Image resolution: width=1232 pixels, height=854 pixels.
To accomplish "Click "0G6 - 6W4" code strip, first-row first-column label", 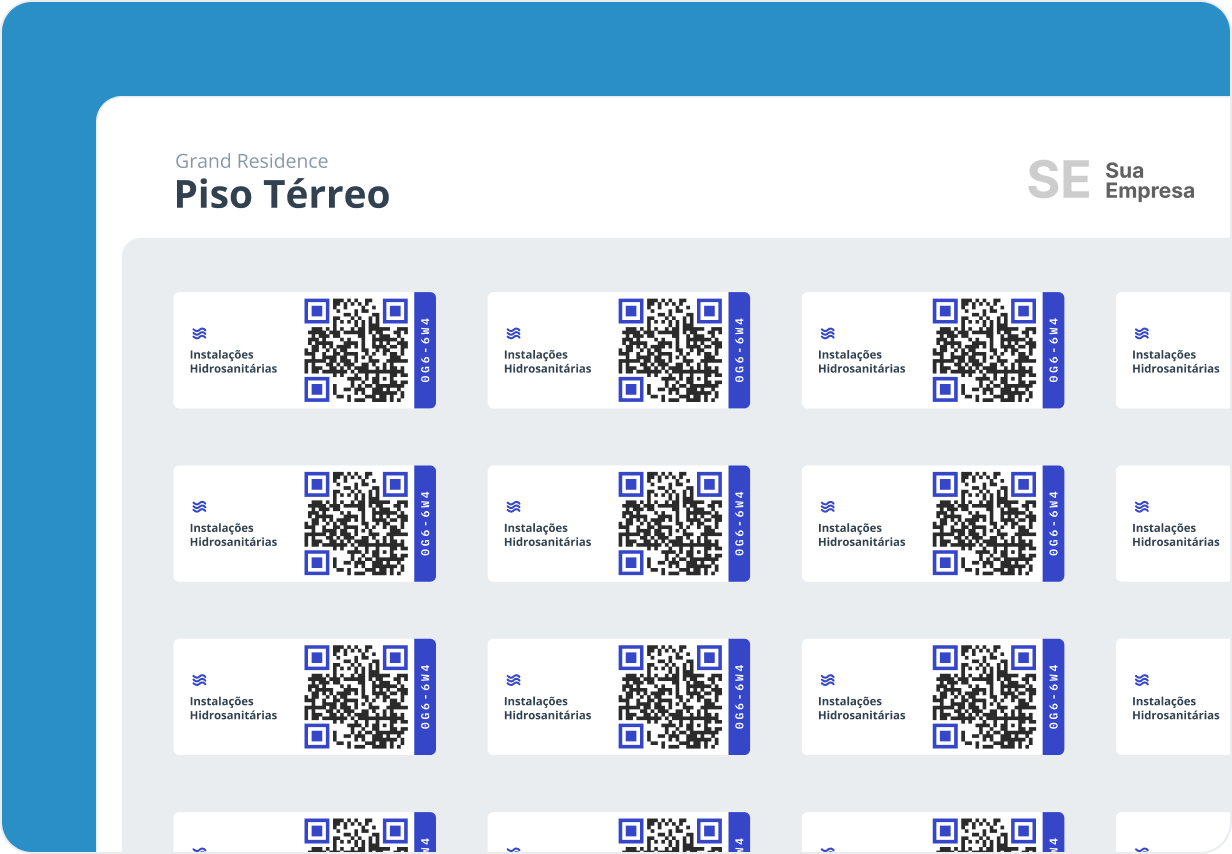I will pos(425,350).
